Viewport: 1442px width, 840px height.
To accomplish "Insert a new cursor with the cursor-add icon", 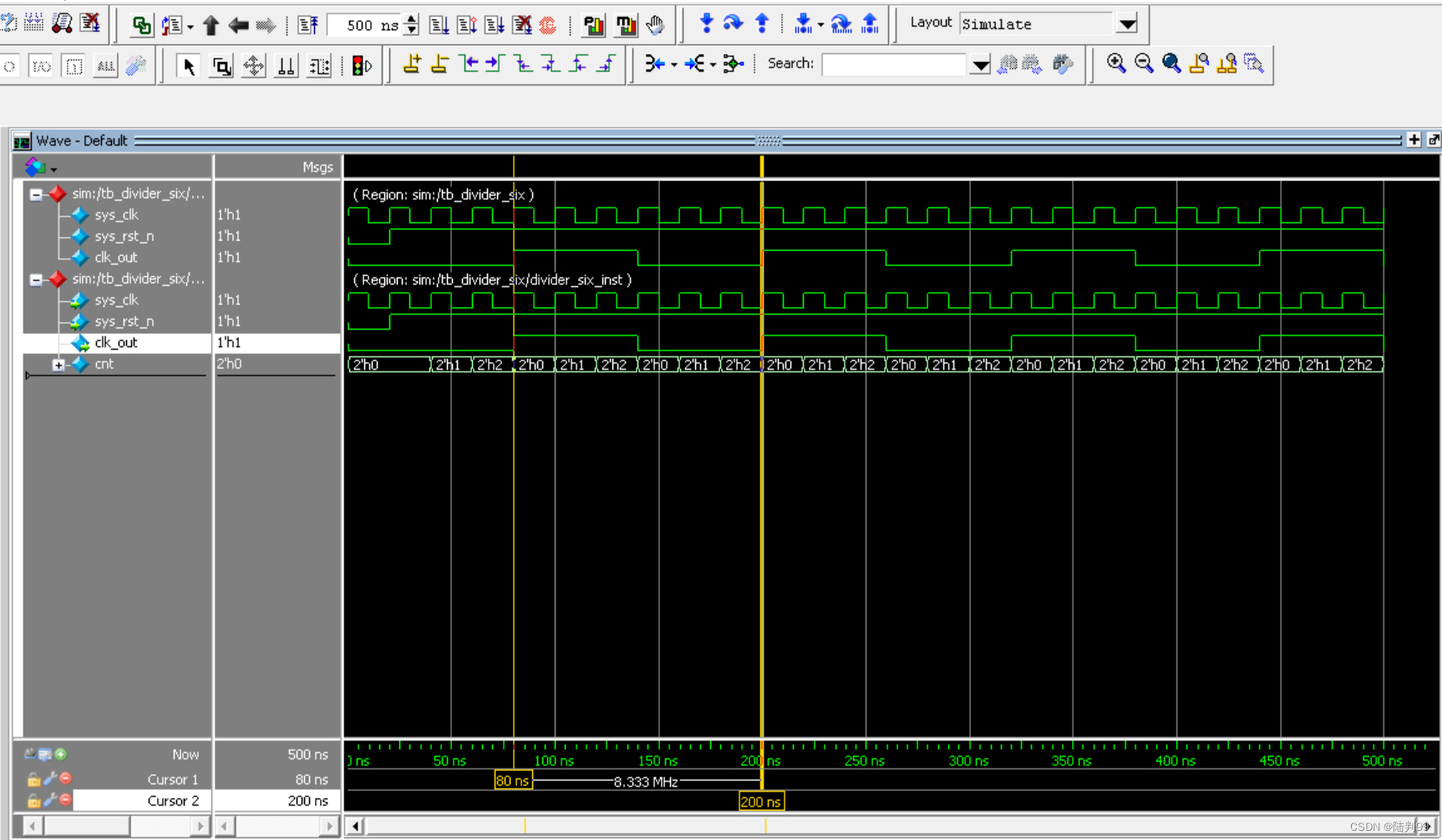I will [x=410, y=63].
